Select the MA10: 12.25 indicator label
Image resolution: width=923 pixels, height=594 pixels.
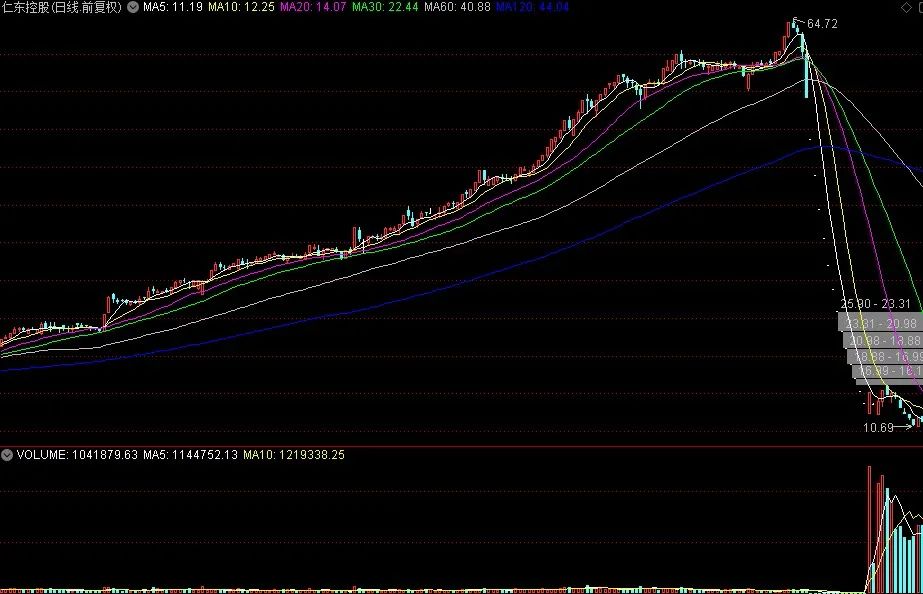241,7
